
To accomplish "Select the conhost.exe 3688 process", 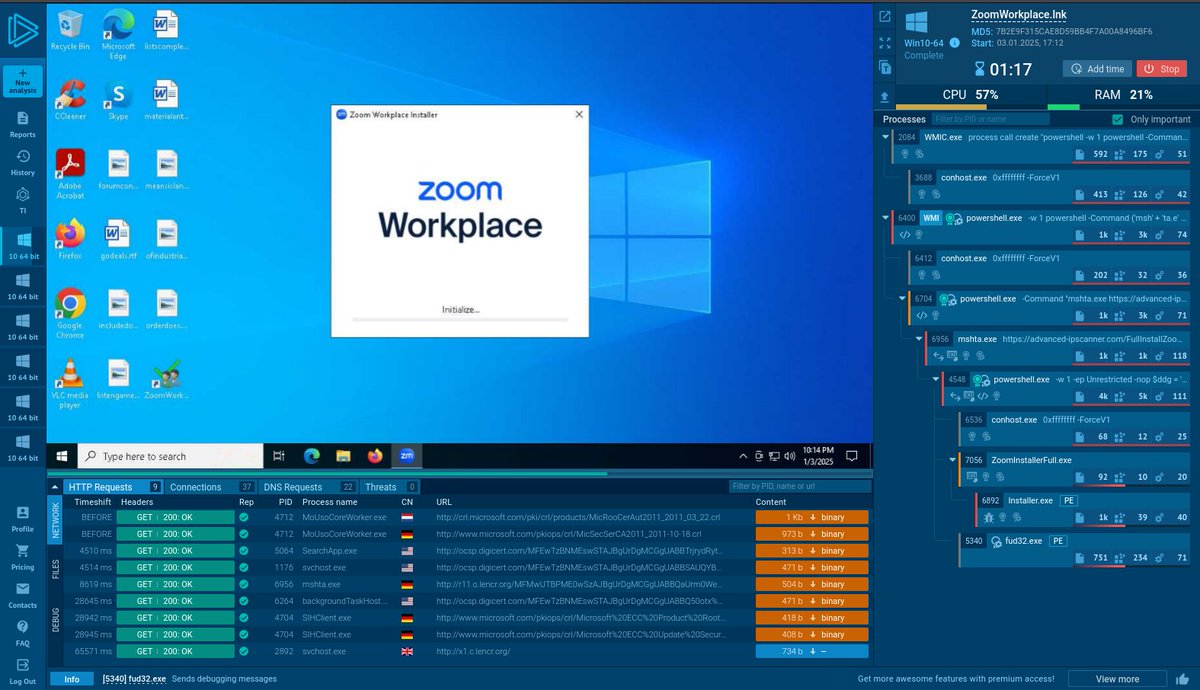I will pyautogui.click(x=1050, y=186).
